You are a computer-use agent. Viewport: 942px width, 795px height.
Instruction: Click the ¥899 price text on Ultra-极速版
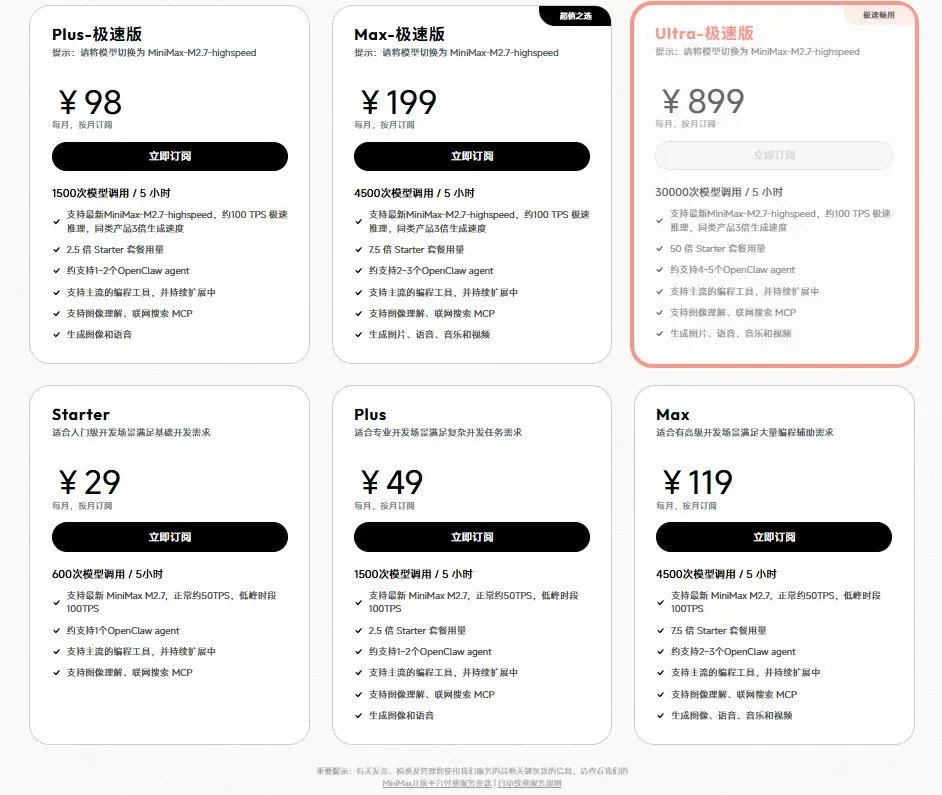click(x=700, y=100)
